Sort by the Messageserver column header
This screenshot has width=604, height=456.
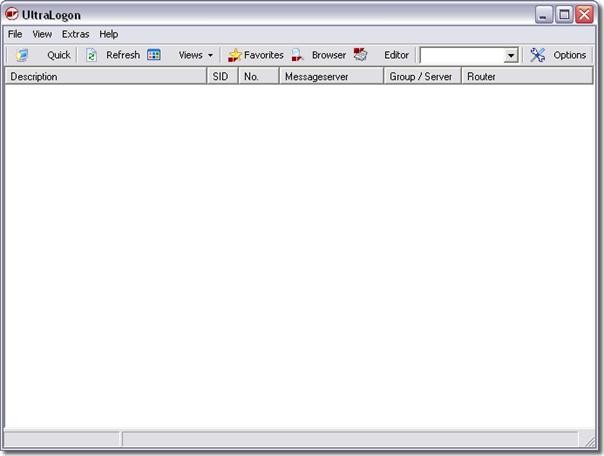[331, 76]
